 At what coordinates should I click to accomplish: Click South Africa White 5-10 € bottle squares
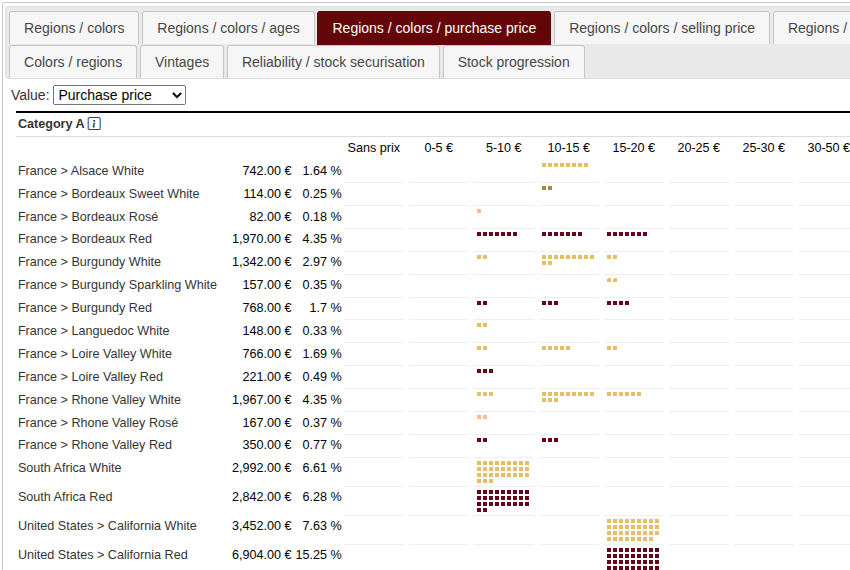(x=503, y=470)
